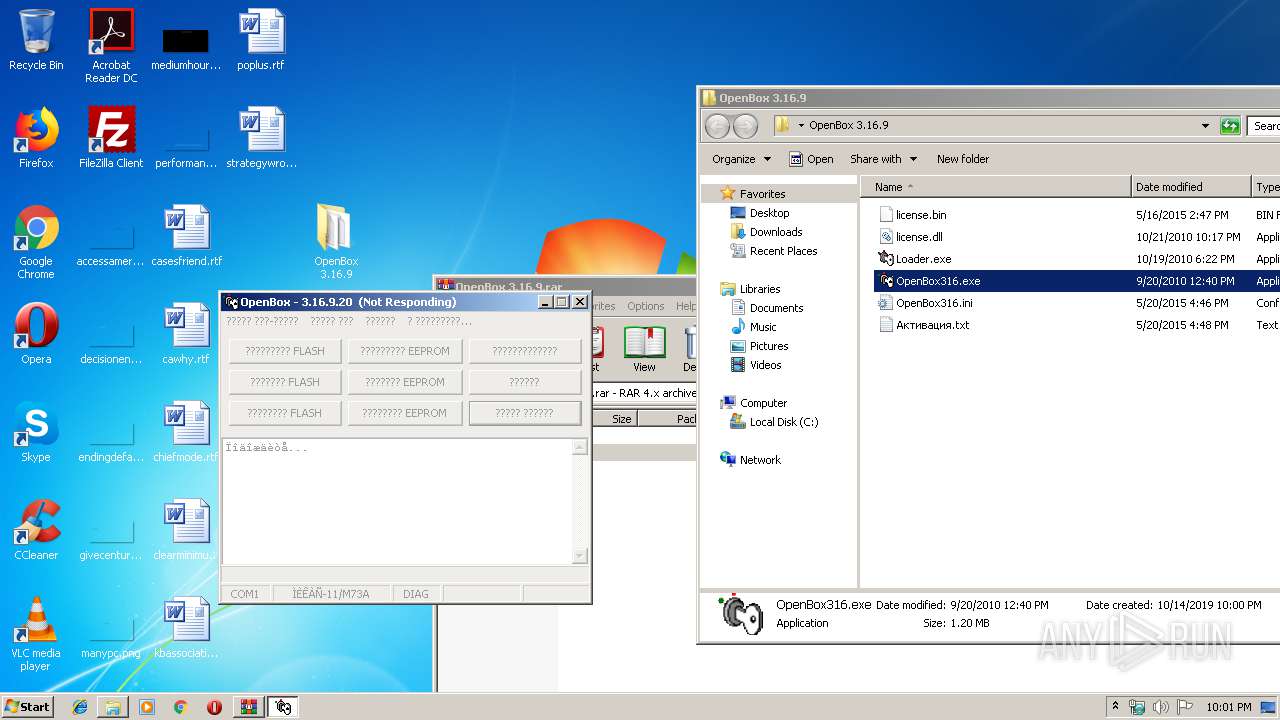Click the DIAG status bar field
Screen dimensions: 1280x720
[415, 594]
